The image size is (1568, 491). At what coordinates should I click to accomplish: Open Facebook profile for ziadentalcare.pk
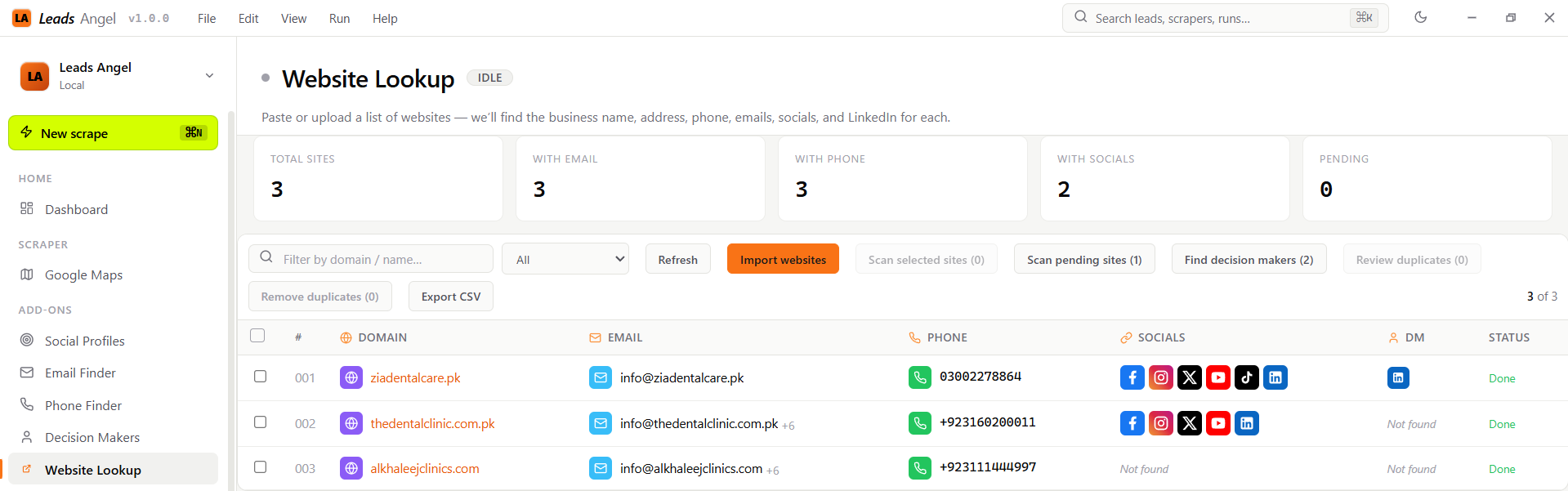(x=1132, y=377)
